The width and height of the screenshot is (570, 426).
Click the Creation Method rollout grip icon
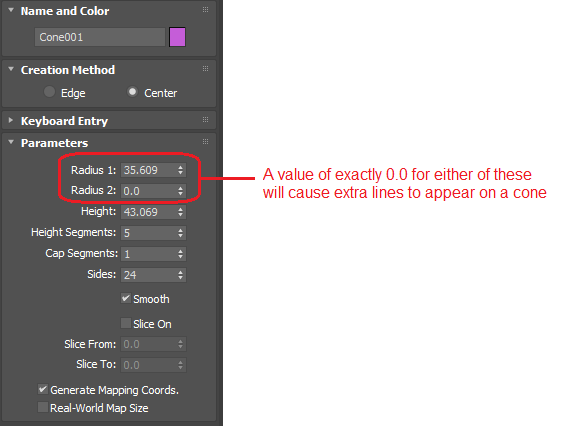coord(205,69)
